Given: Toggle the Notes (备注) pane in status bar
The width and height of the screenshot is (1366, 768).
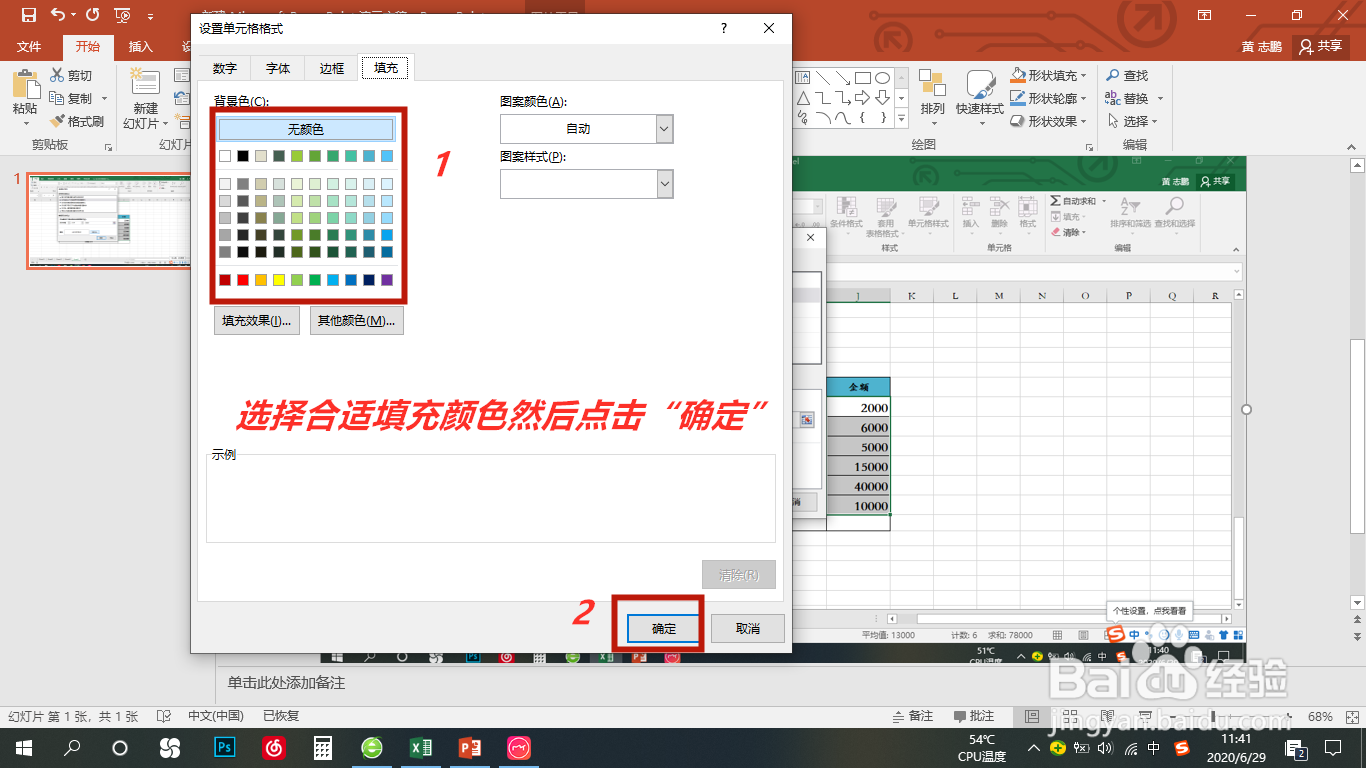Looking at the screenshot, I should point(912,716).
